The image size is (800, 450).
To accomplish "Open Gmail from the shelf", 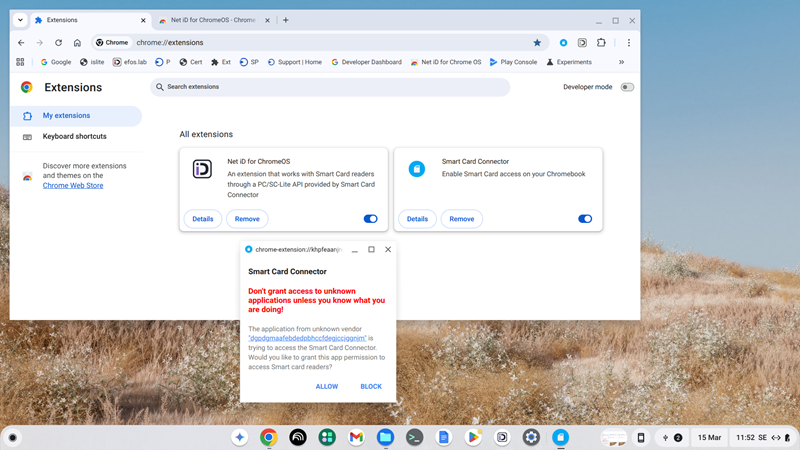I will [356, 437].
